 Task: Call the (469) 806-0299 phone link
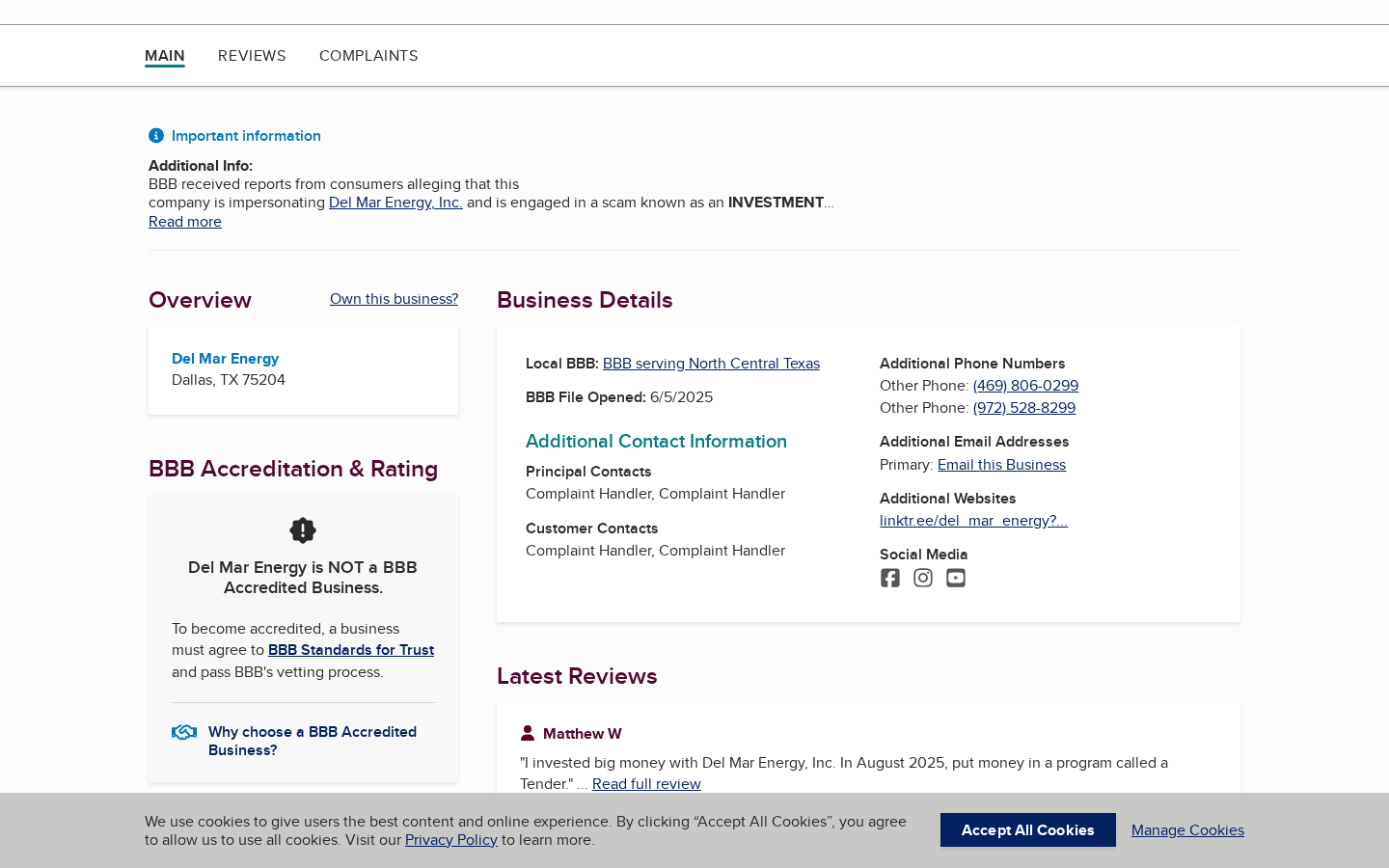(1025, 386)
